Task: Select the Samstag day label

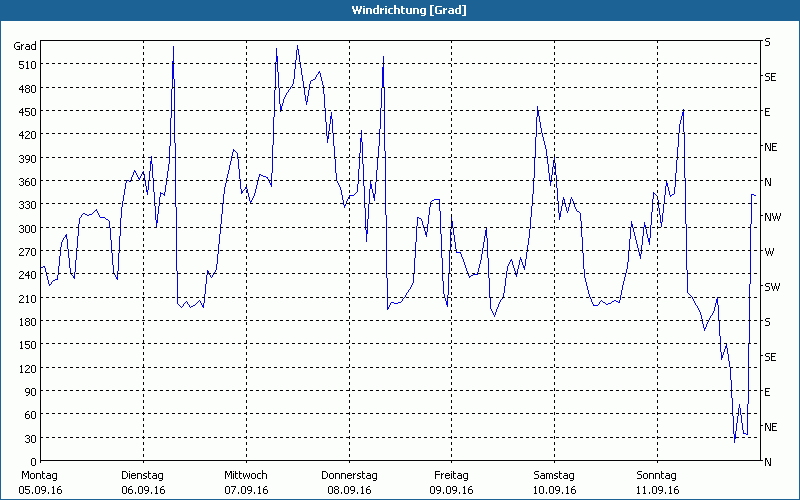Action: (x=554, y=476)
